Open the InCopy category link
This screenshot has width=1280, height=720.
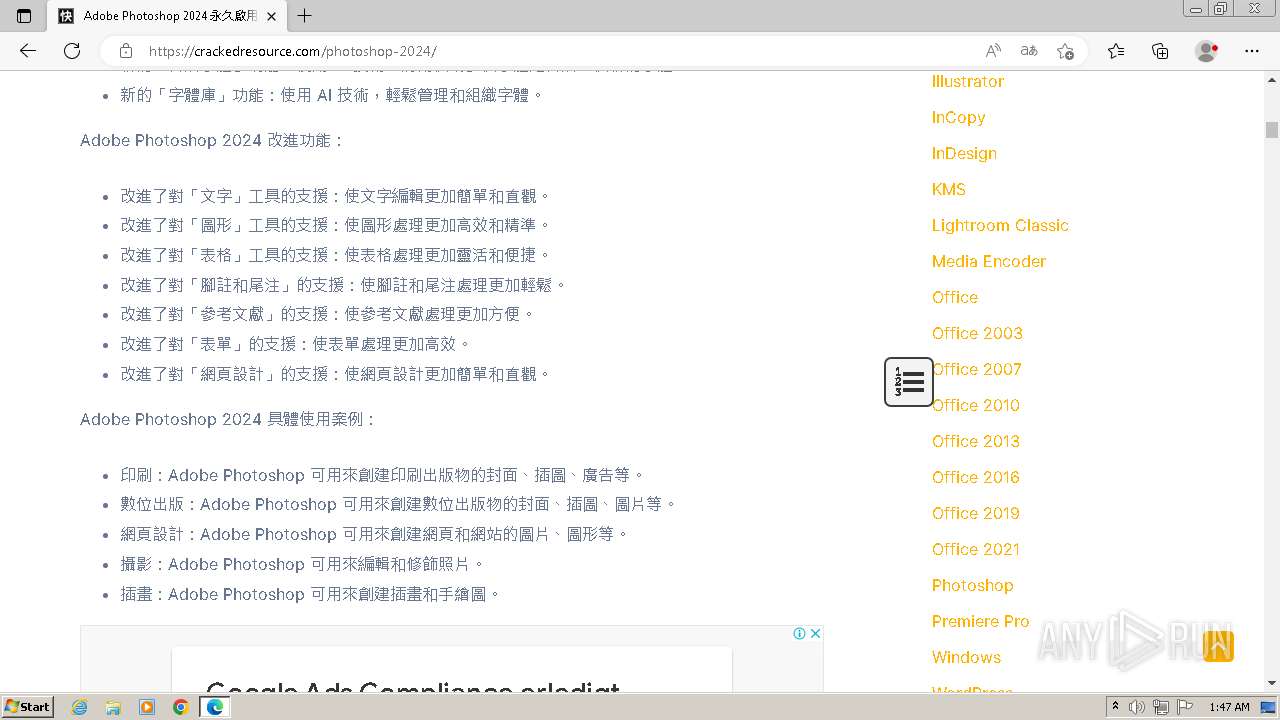coord(959,117)
